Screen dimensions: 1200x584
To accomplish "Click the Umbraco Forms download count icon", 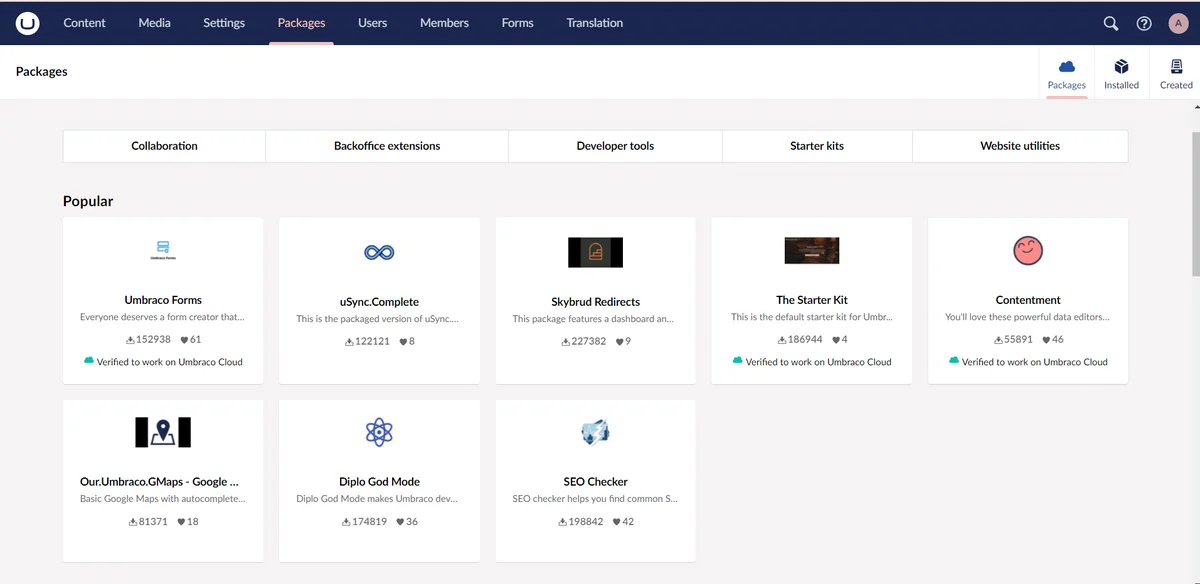I will (x=132, y=340).
